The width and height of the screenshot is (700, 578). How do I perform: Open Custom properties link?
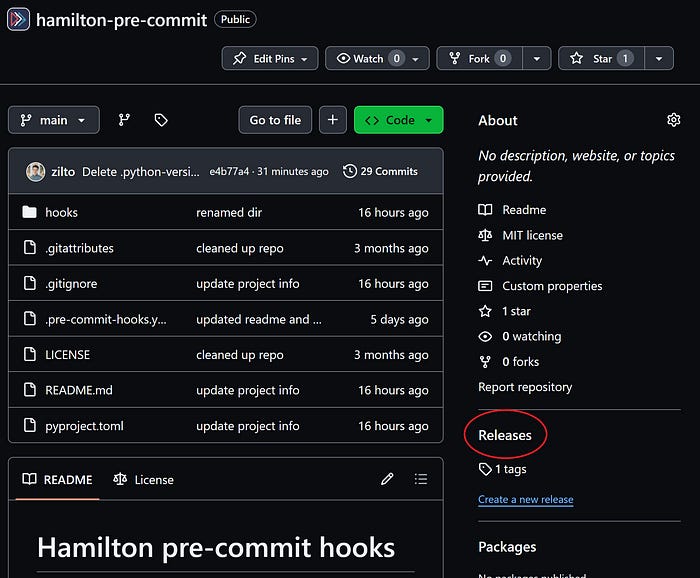click(552, 286)
